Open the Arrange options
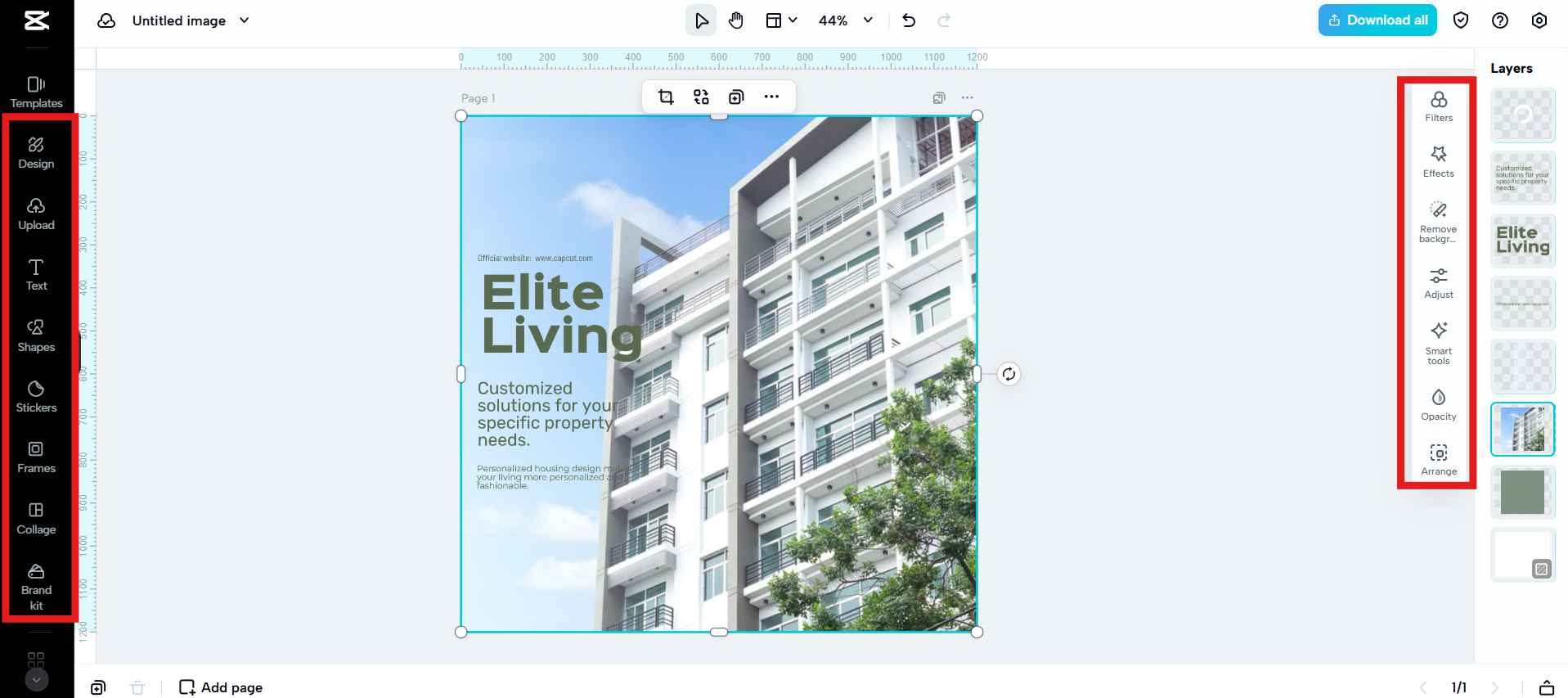 1438,460
